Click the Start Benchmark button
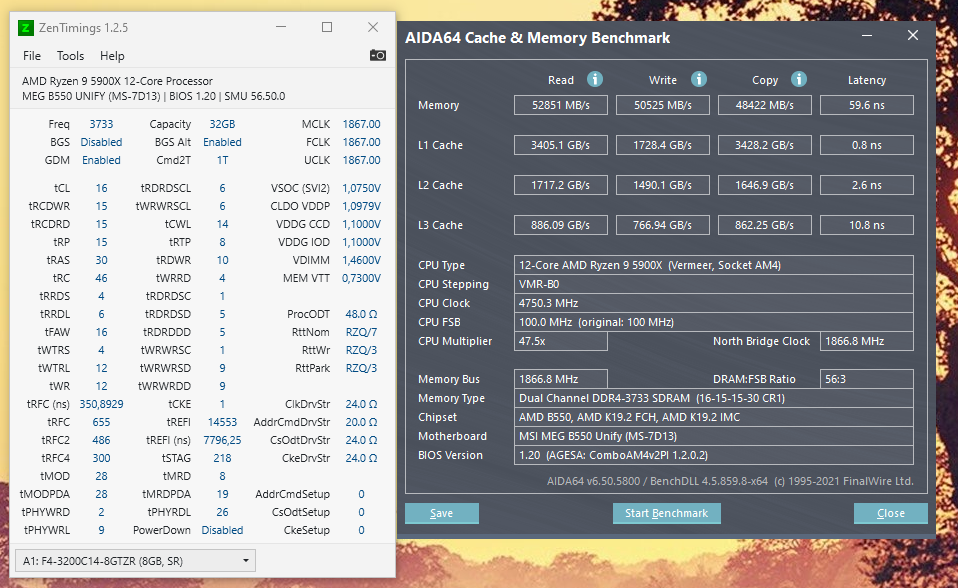Screen dimensions: 958x588 (x=667, y=513)
